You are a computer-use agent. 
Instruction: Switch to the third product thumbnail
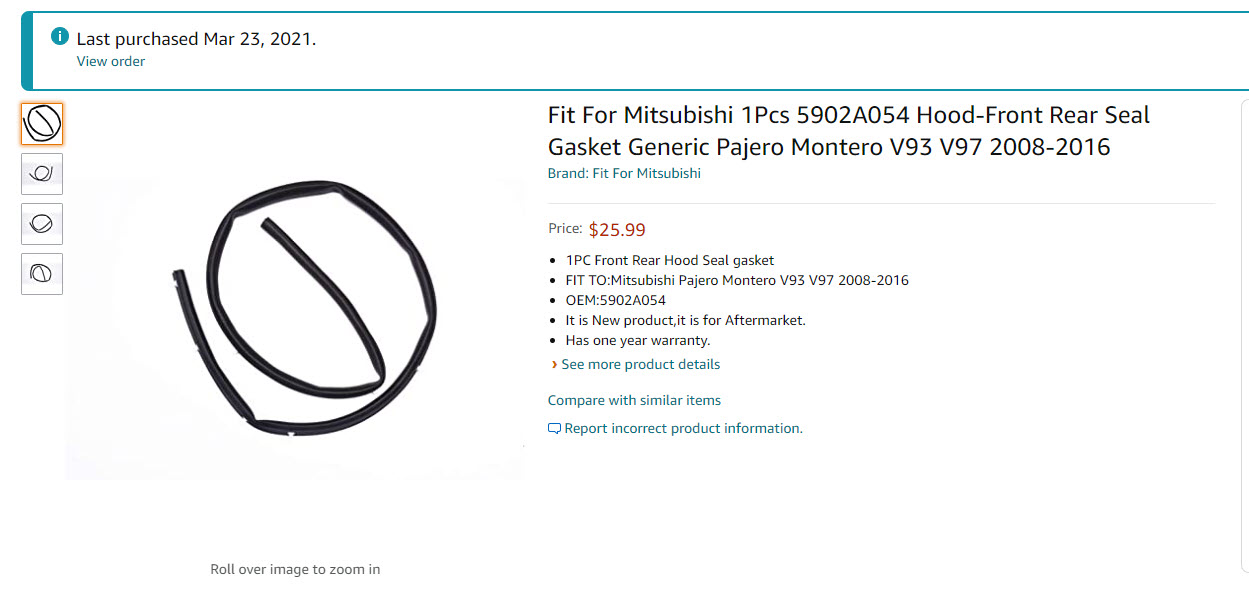pos(42,224)
